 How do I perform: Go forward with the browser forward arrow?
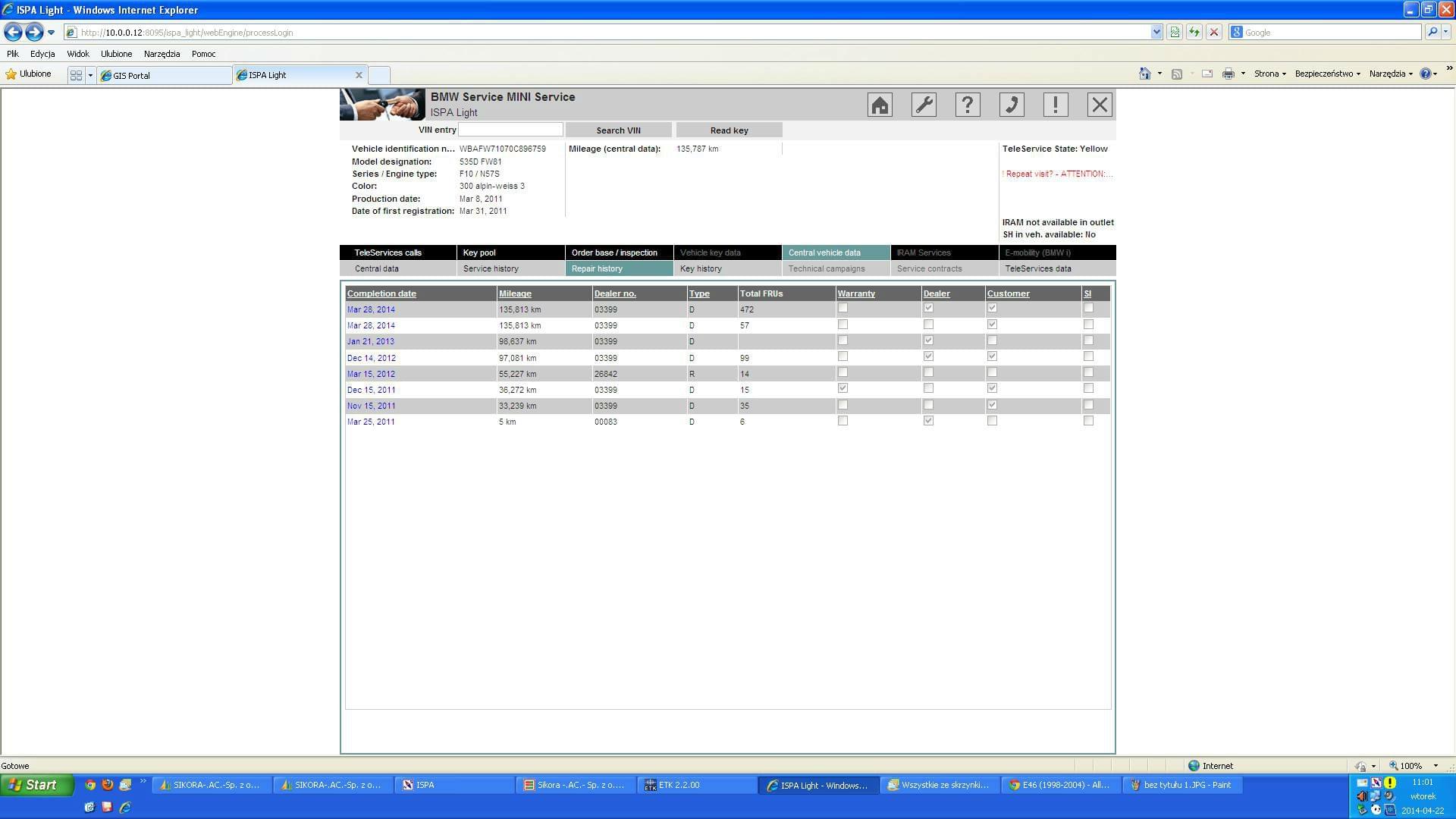(34, 32)
